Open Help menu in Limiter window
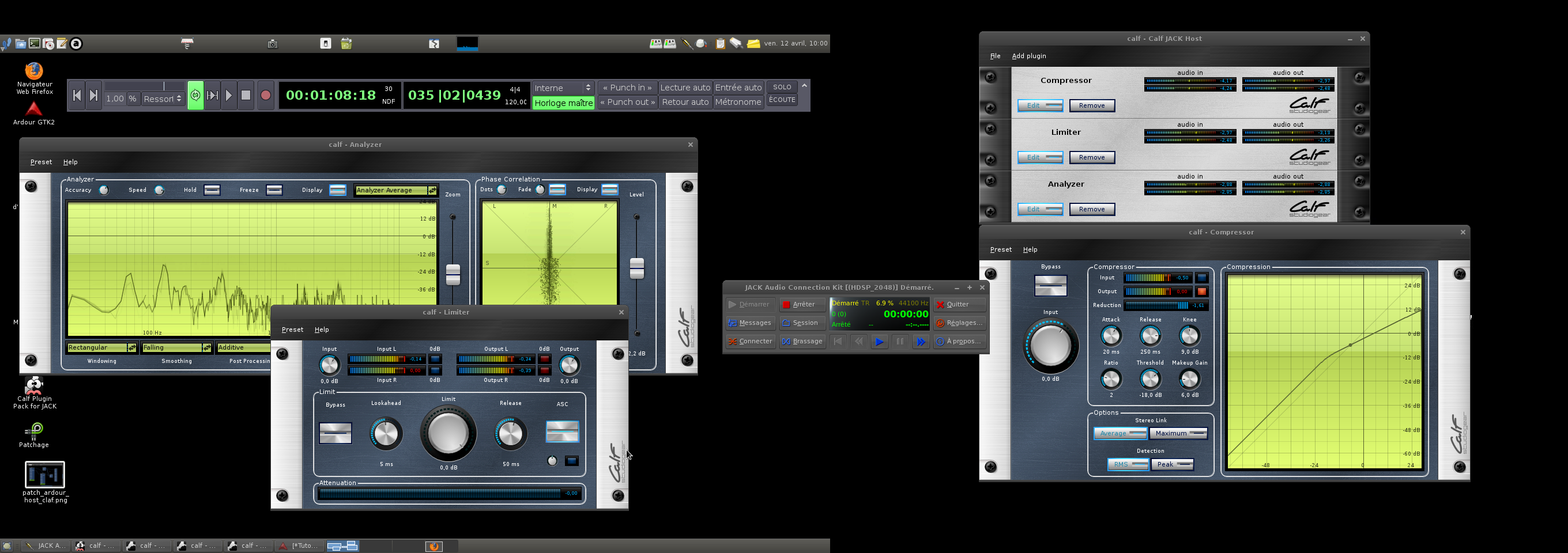 (x=322, y=329)
